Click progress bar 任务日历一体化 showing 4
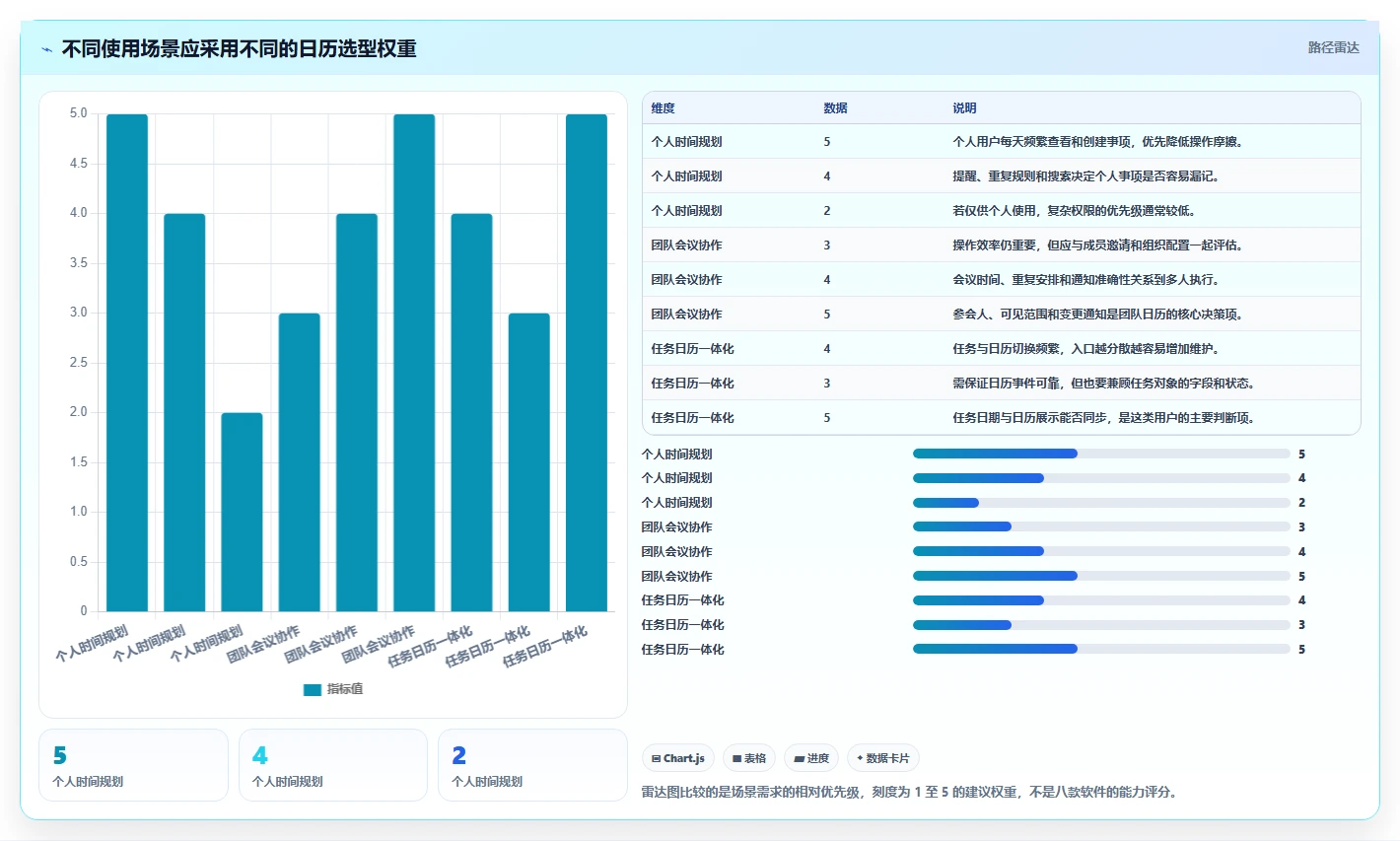 coord(1101,599)
